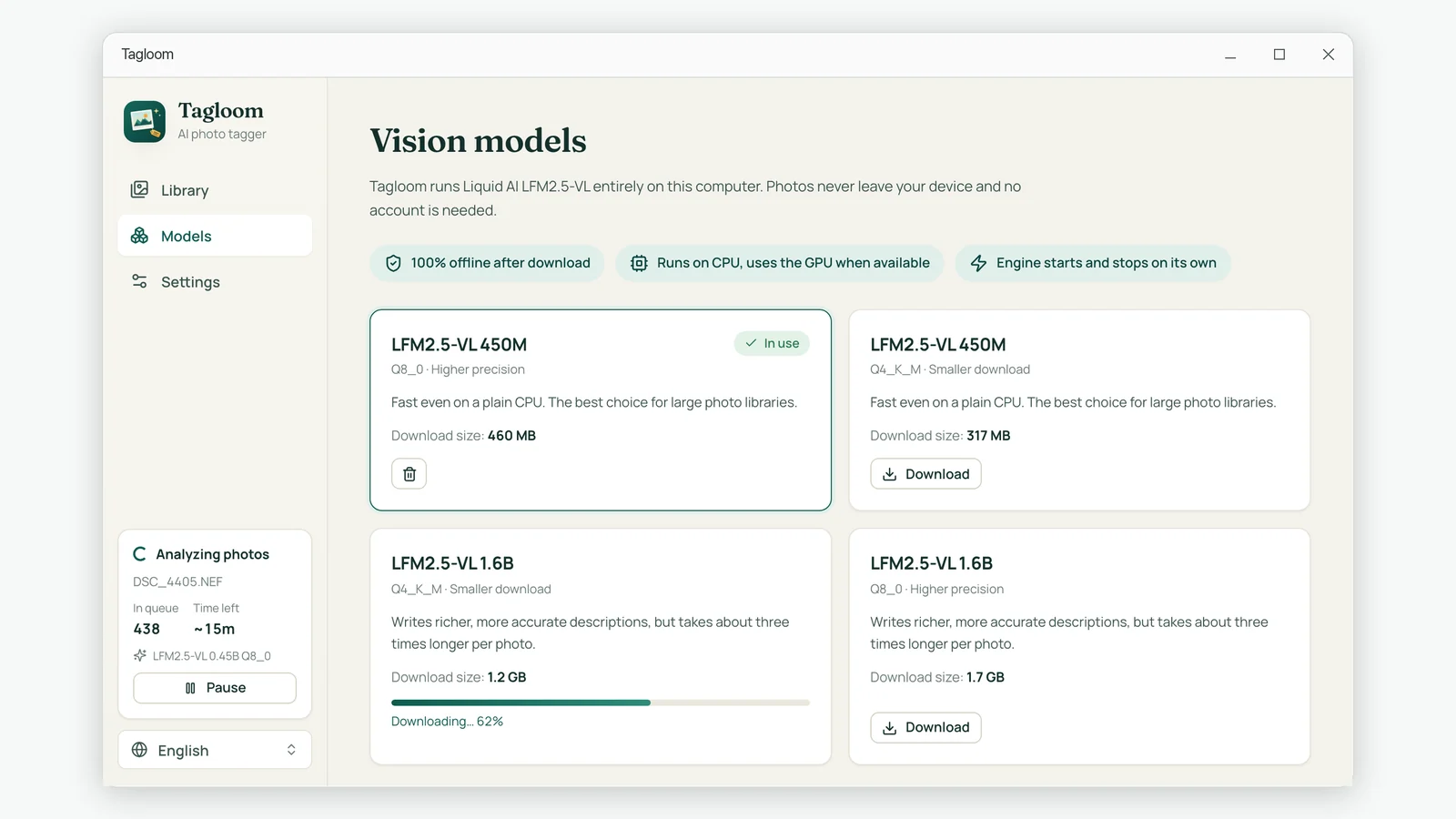The width and height of the screenshot is (1456, 819).
Task: Click 'Engine starts and stops on its own'
Action: 1093,263
